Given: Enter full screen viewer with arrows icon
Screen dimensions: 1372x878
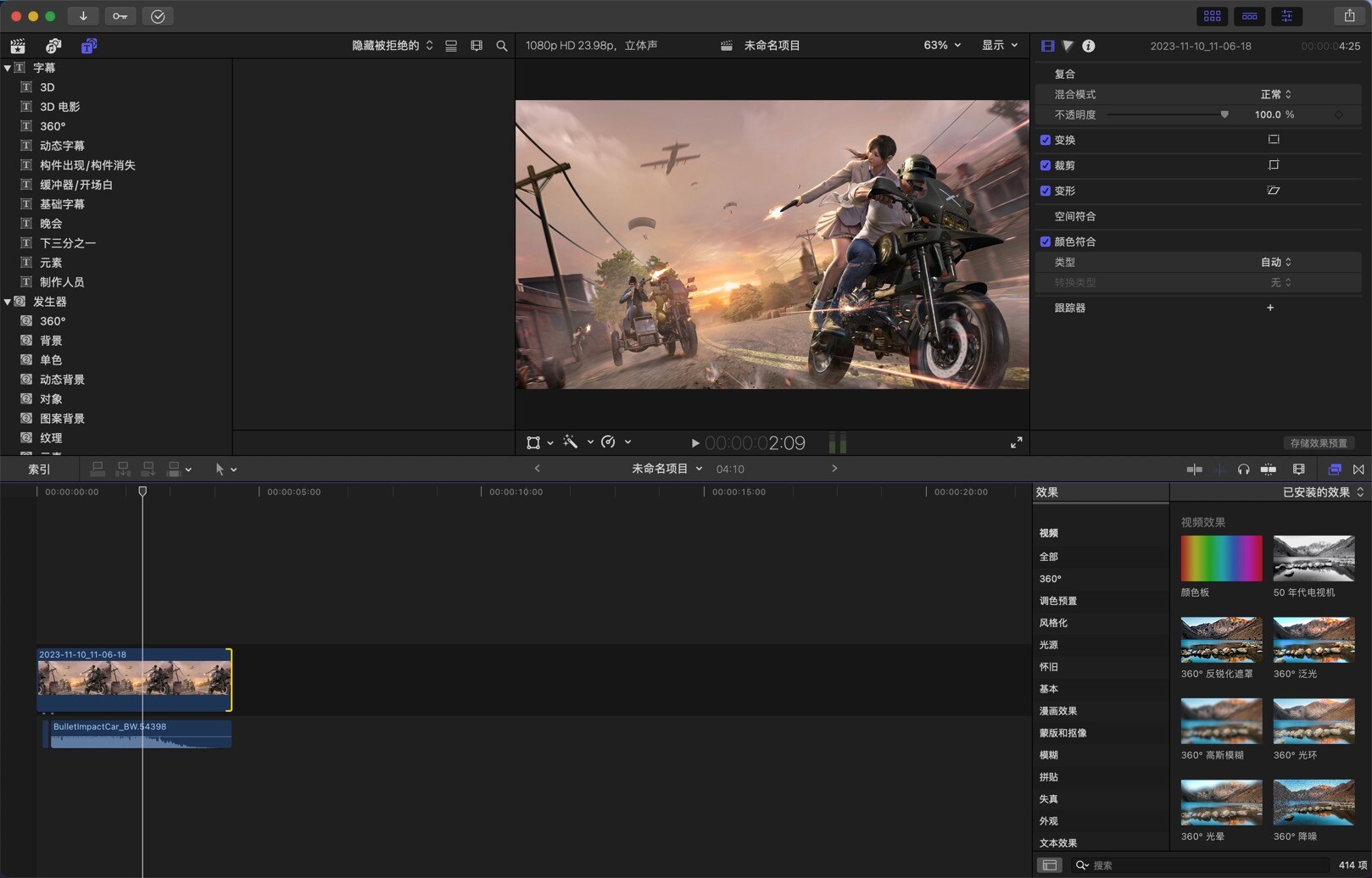Looking at the screenshot, I should tap(1016, 442).
